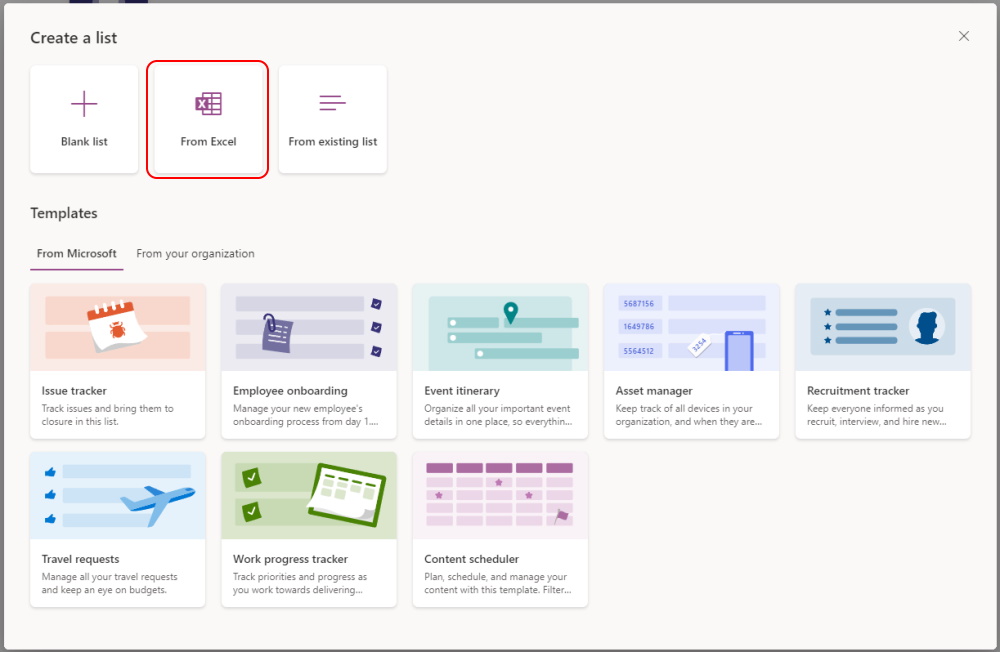Pick the Event itinerary template image
The height and width of the screenshot is (652, 1000).
[x=500, y=327]
